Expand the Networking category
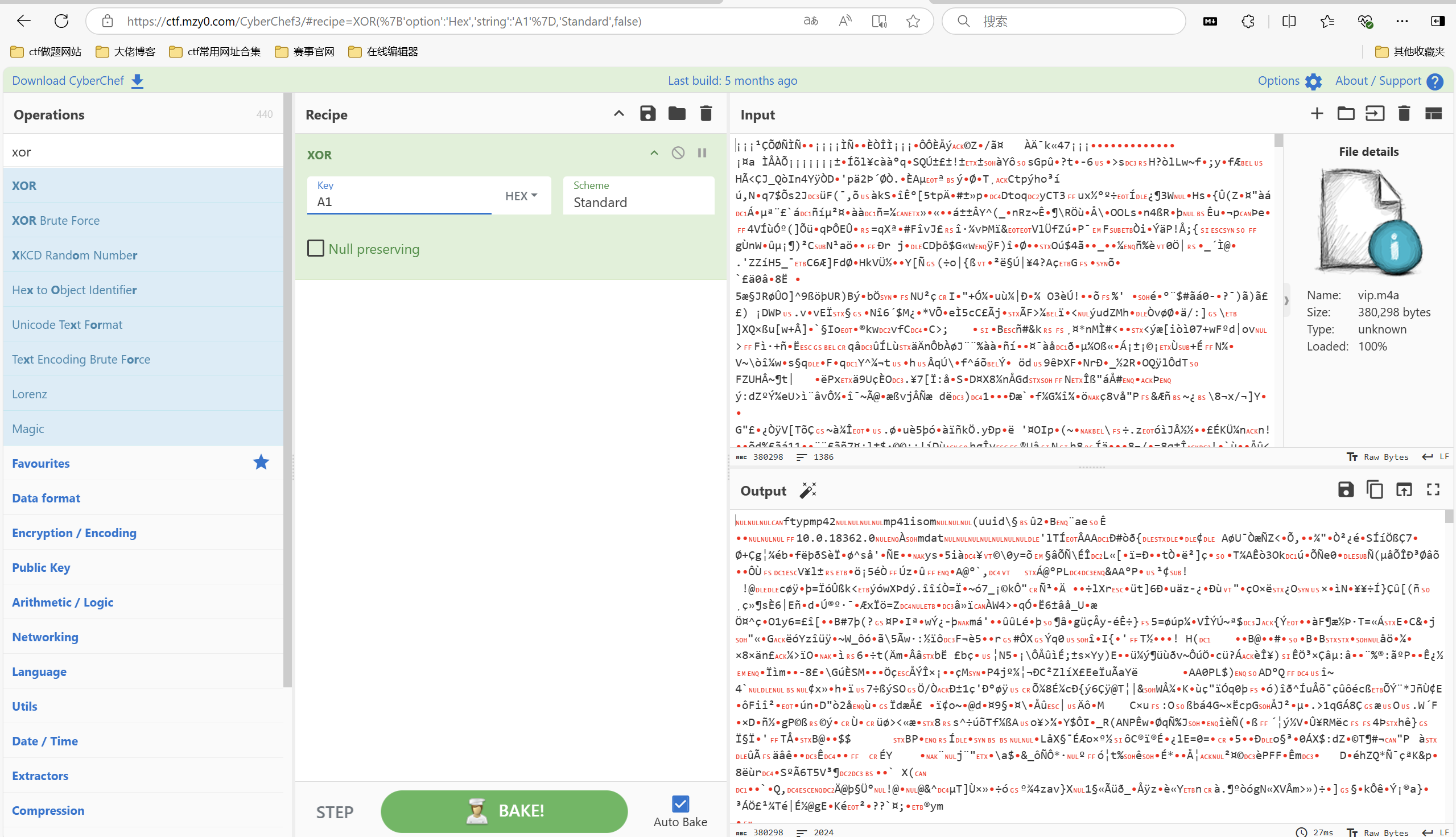This screenshot has width=1456, height=837. [144, 637]
